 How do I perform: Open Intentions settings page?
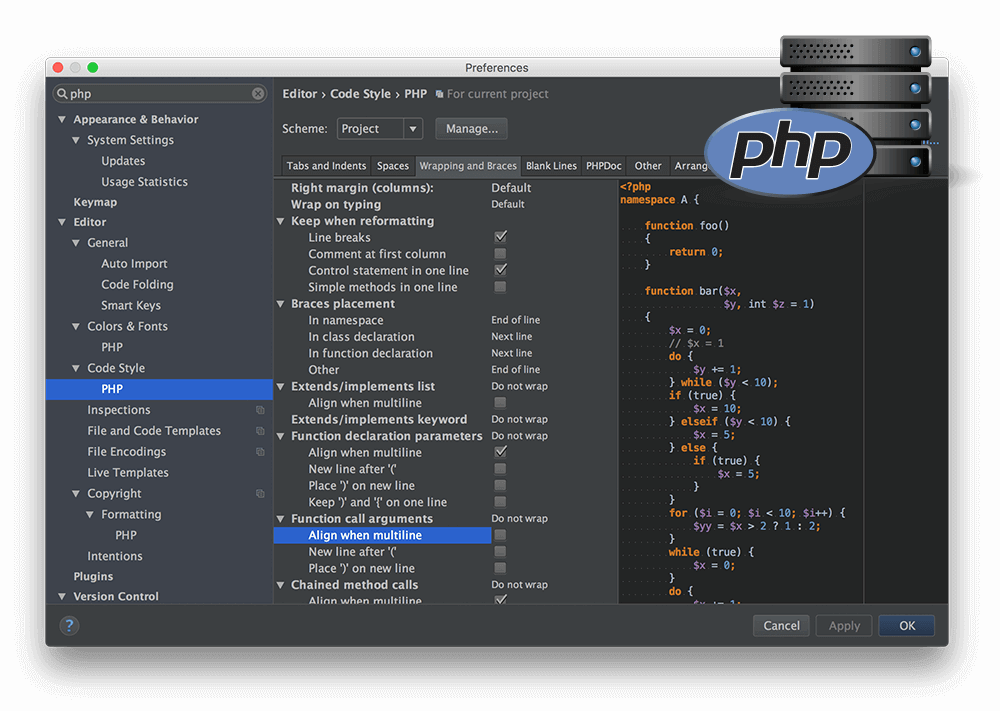point(115,556)
